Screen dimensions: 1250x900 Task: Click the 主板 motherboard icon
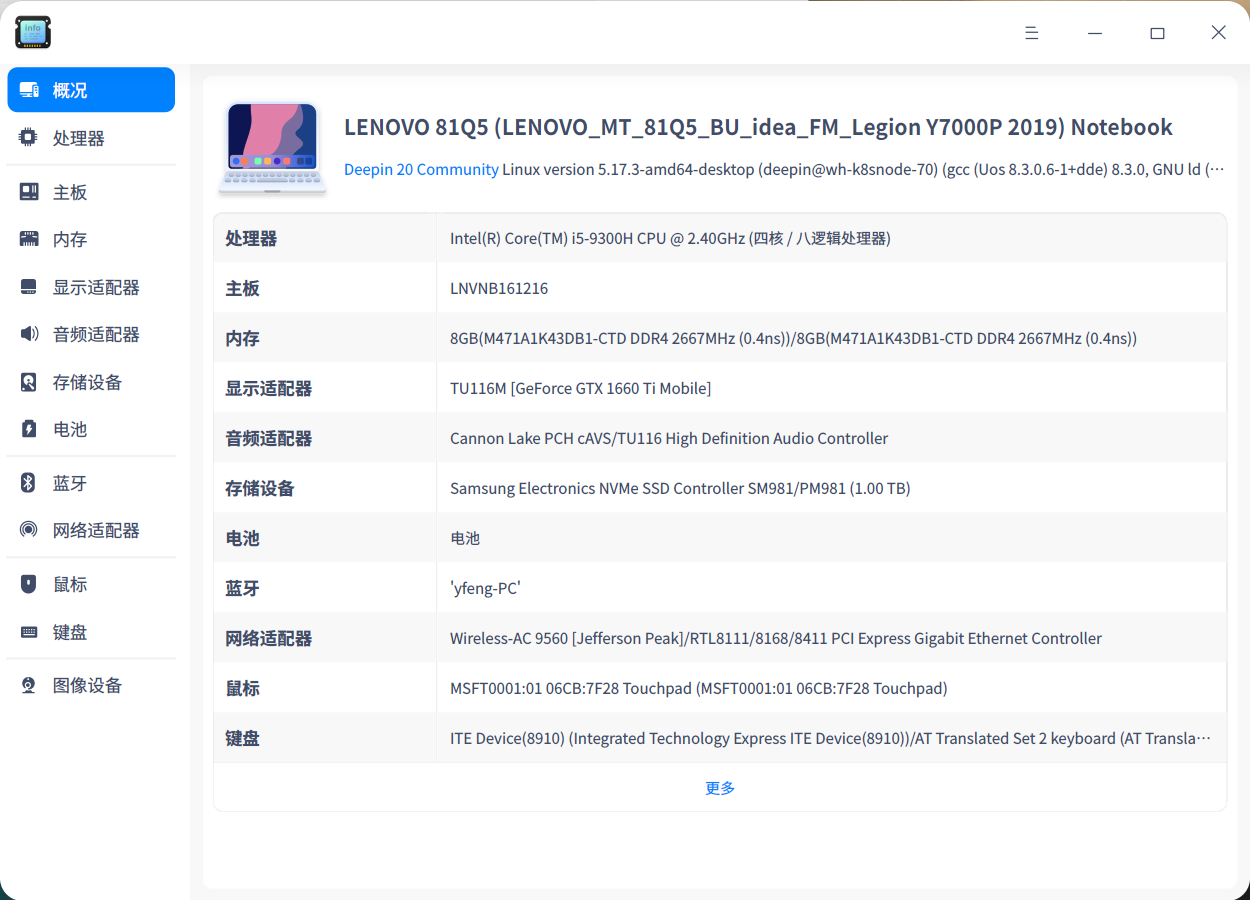[29, 192]
